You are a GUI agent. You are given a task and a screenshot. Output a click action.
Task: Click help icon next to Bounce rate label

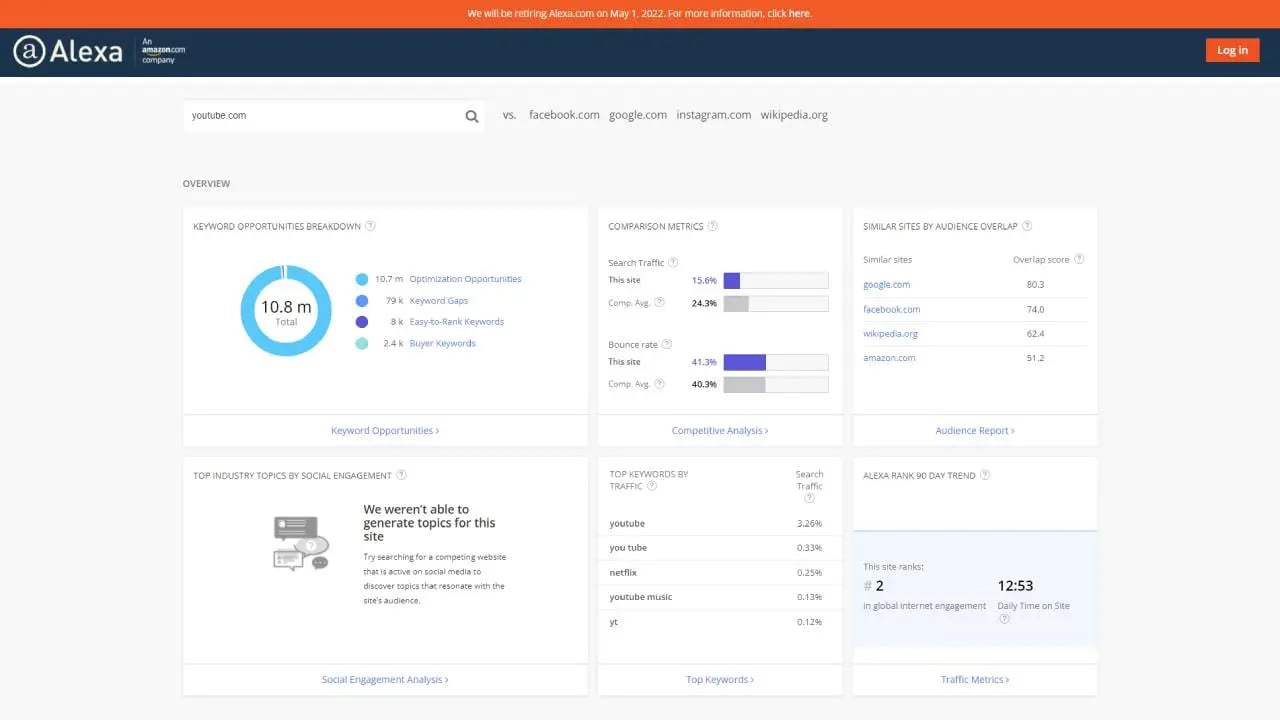[x=667, y=344]
